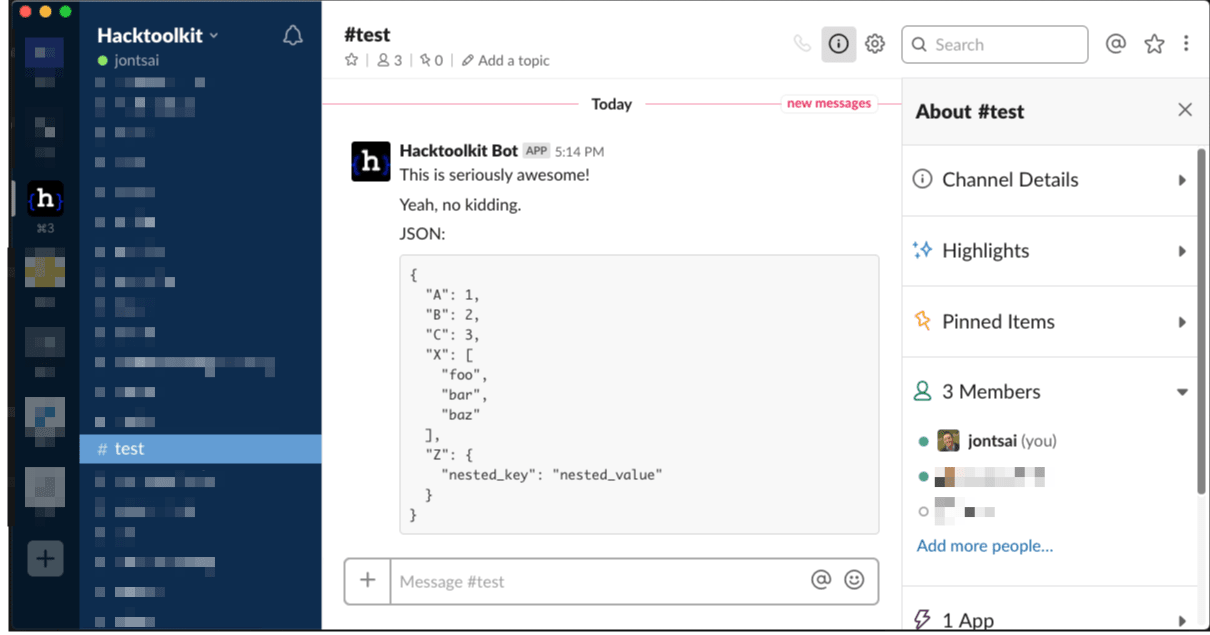Click the new messages marker

pos(829,103)
